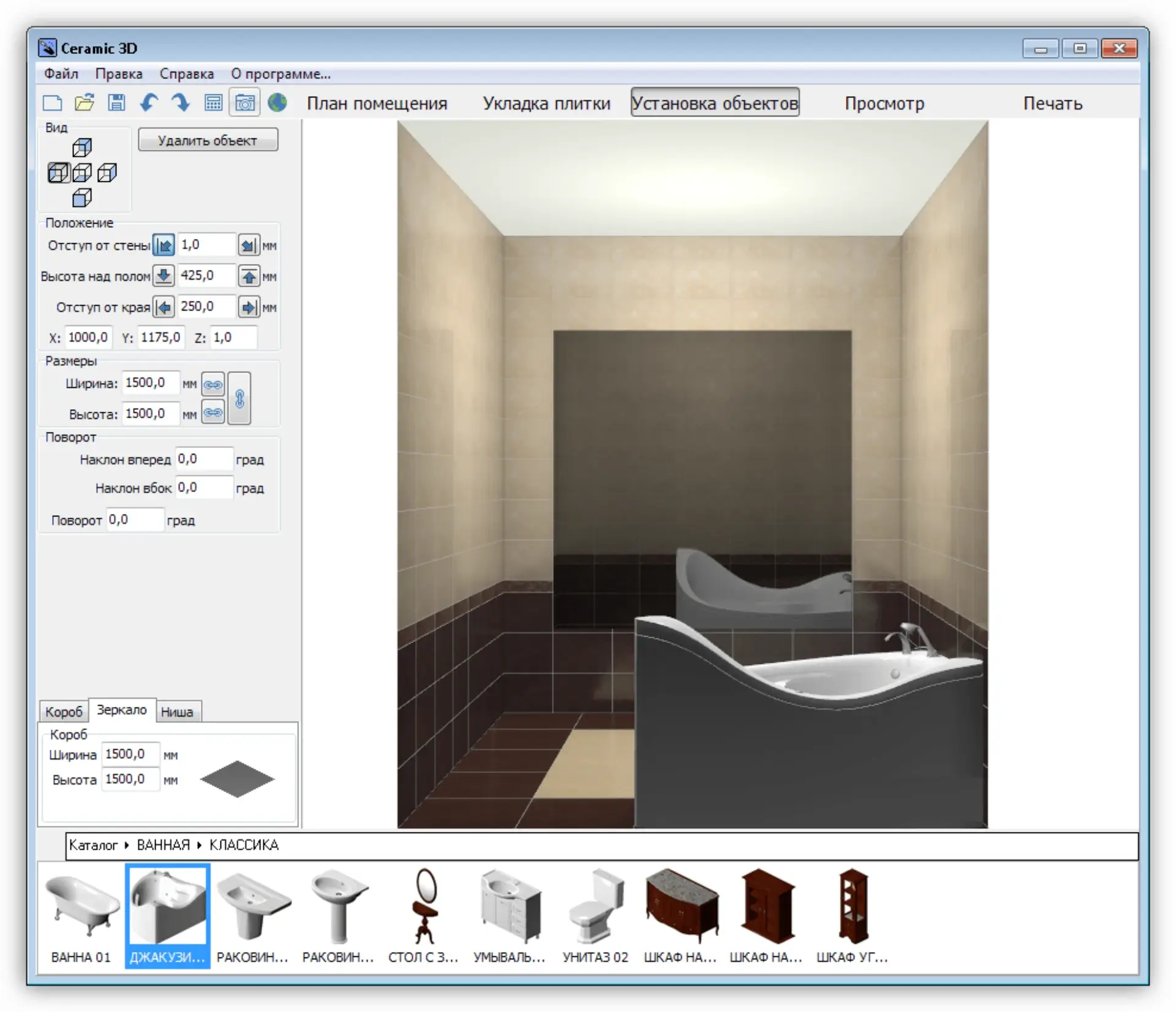Click the link icon next to 'Высота' size
This screenshot has height=1012, width=1176.
[x=213, y=413]
